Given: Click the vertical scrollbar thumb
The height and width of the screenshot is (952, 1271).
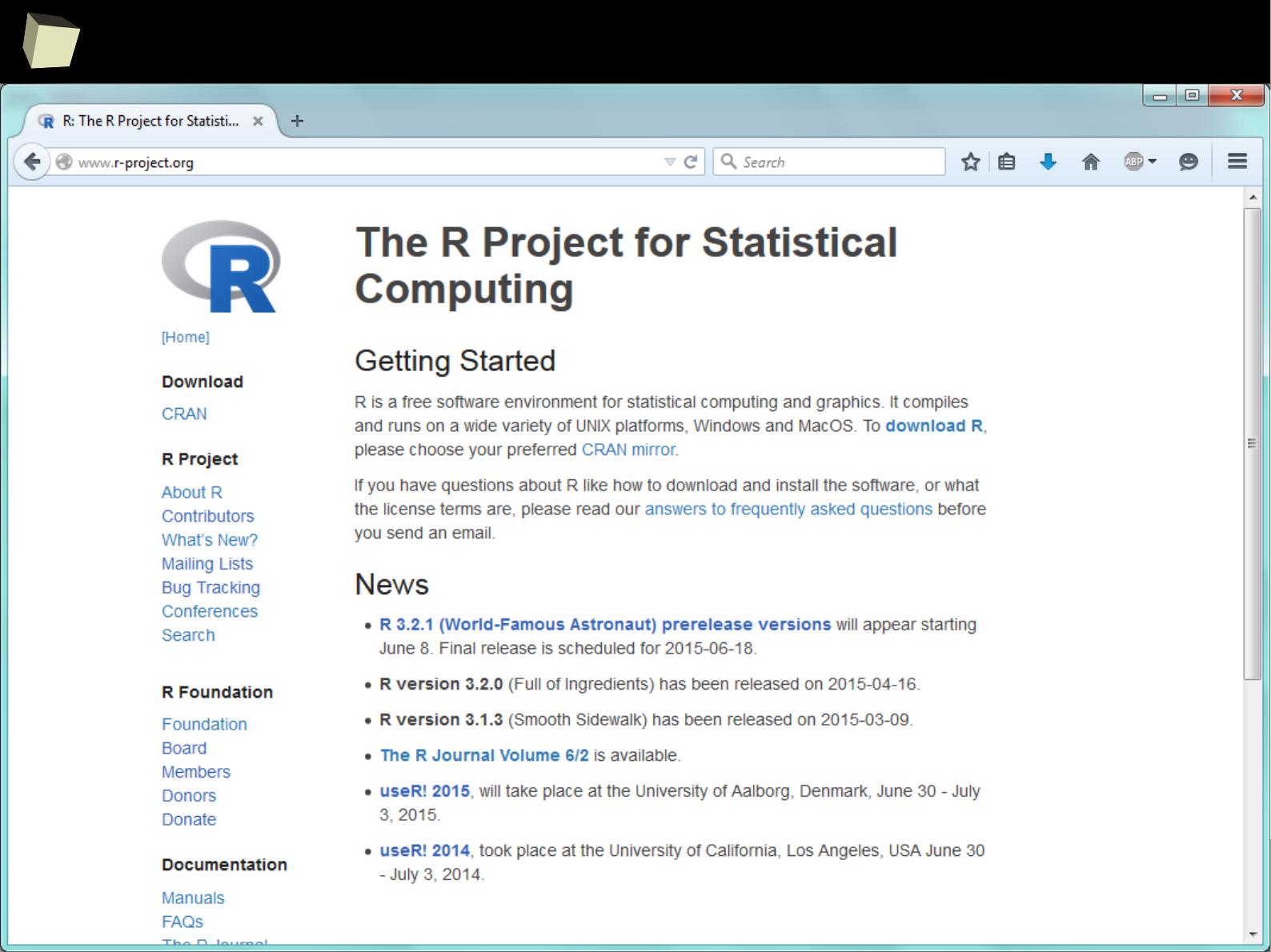Looking at the screenshot, I should pos(1253,444).
